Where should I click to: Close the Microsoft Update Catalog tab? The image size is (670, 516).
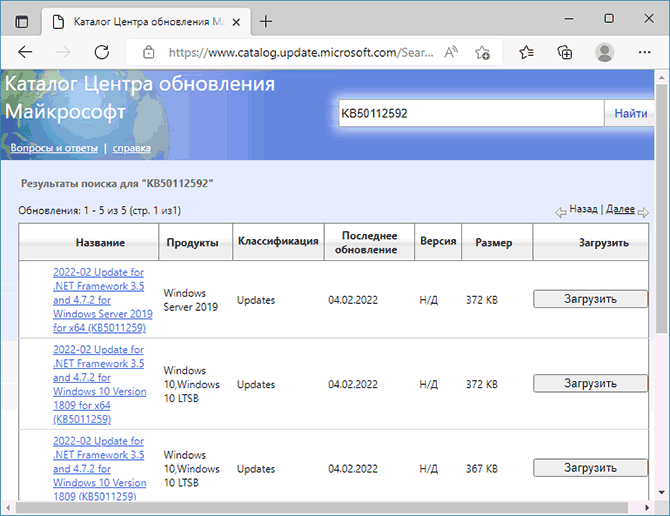236,22
